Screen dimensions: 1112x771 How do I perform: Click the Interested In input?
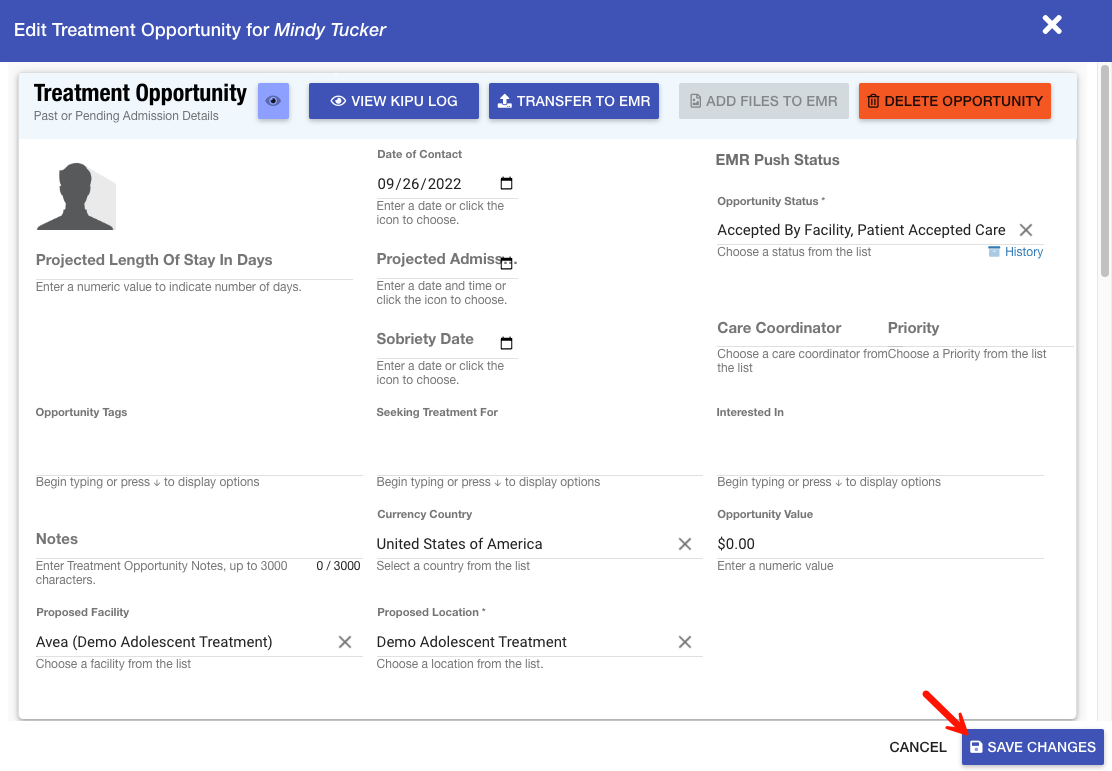(880, 451)
